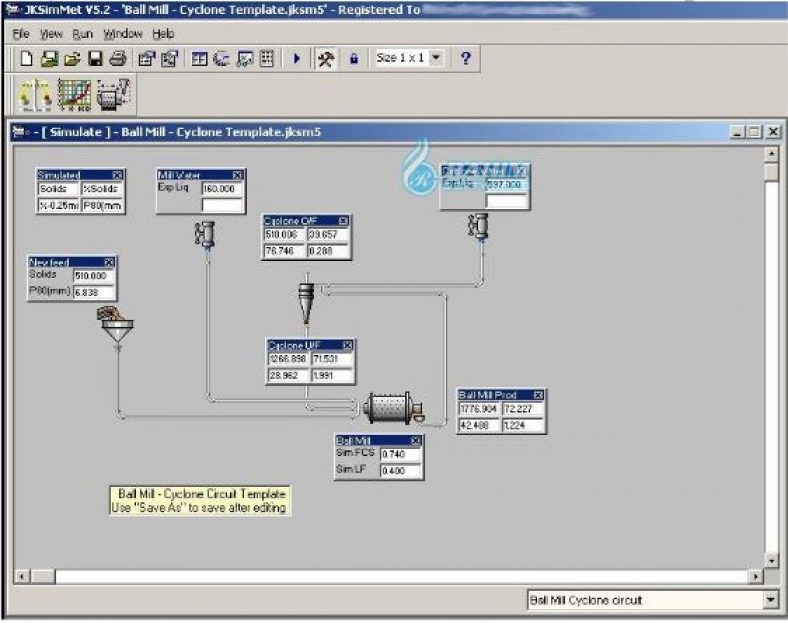Print using the printer toolbar icon
Screen dimensions: 788x623
pyautogui.click(x=118, y=59)
